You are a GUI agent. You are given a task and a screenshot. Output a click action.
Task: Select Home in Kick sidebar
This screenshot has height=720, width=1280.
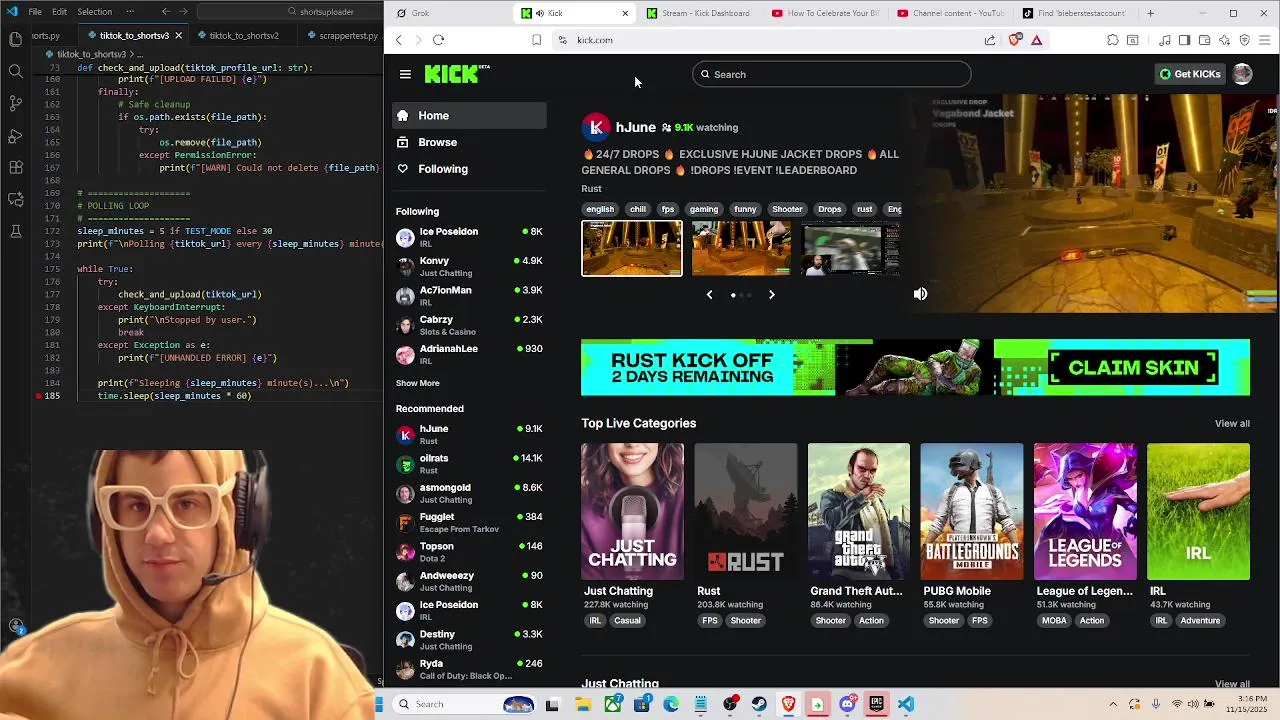(x=469, y=116)
